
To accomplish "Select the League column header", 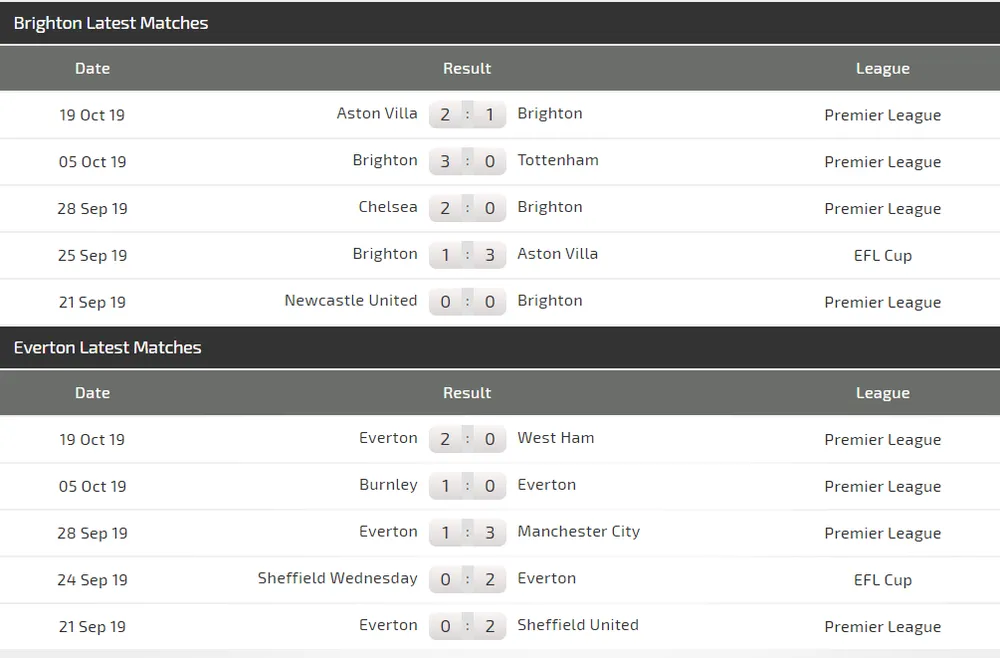I will [883, 68].
